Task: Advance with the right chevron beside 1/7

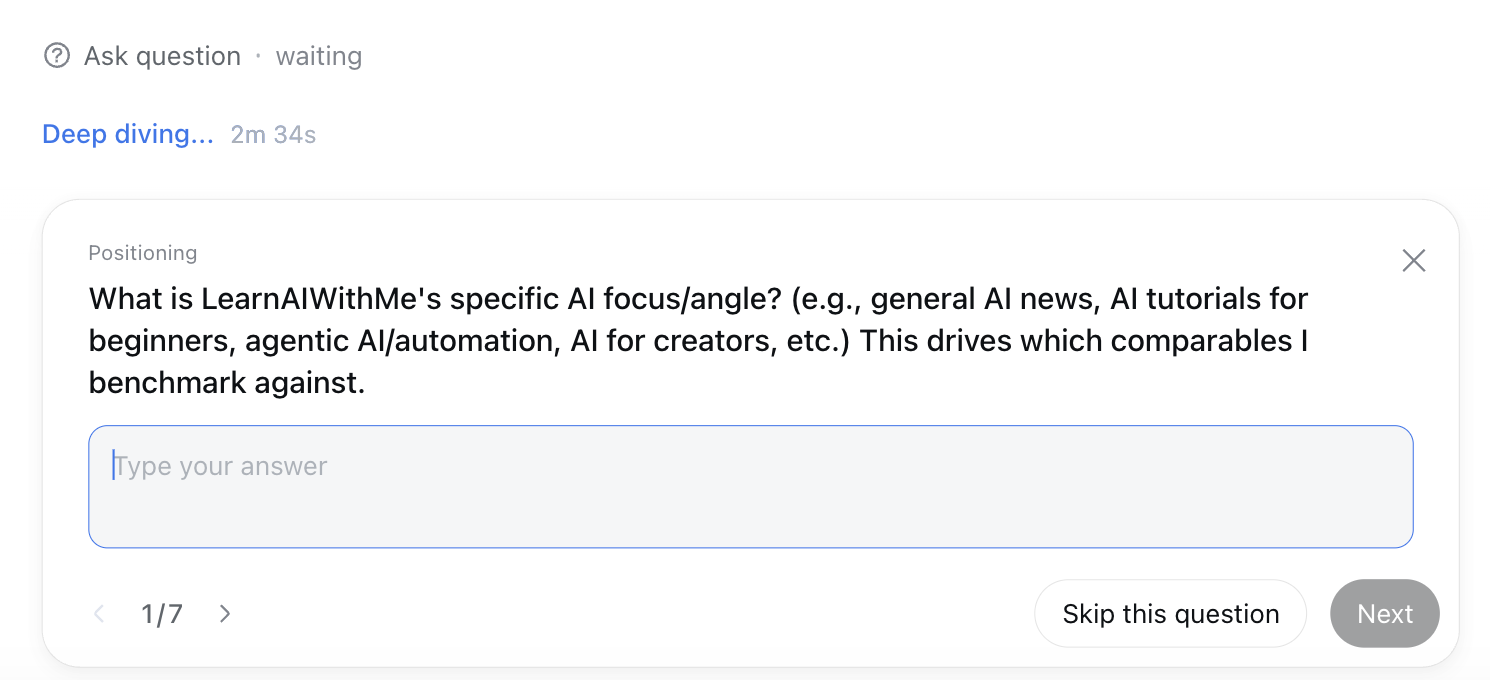Action: point(225,613)
